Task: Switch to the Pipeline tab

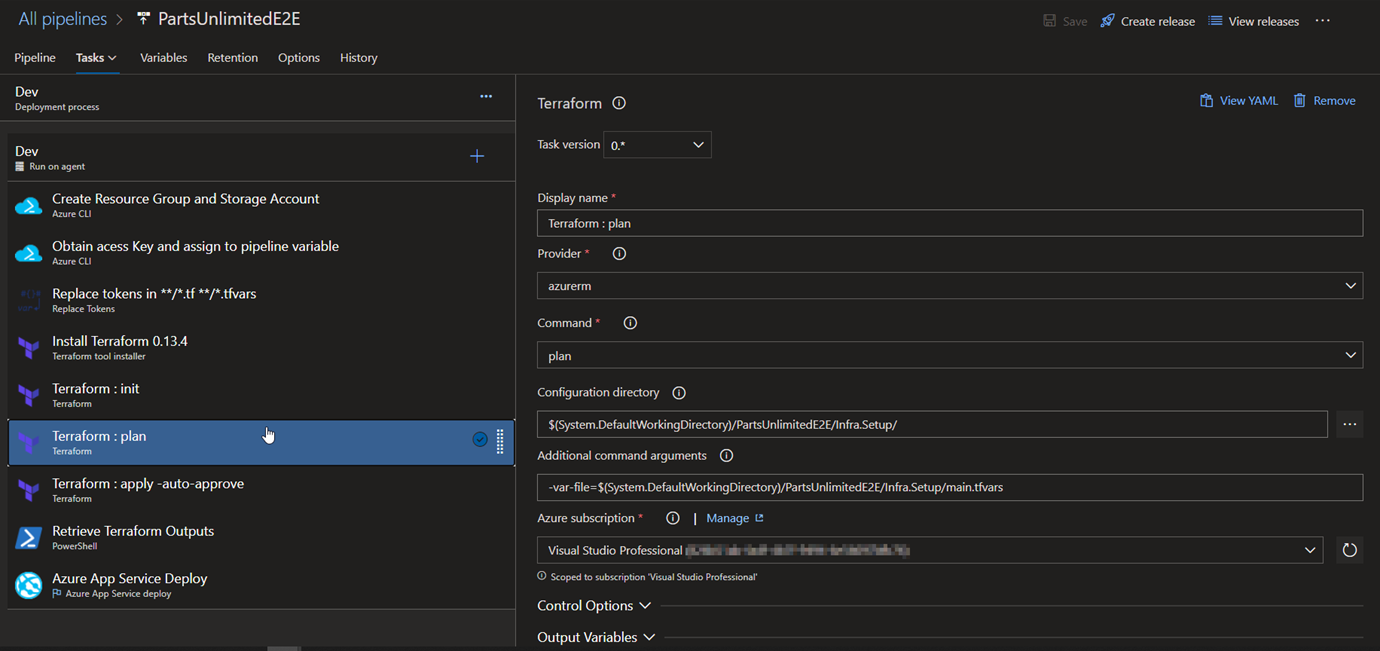Action: pyautogui.click(x=35, y=58)
